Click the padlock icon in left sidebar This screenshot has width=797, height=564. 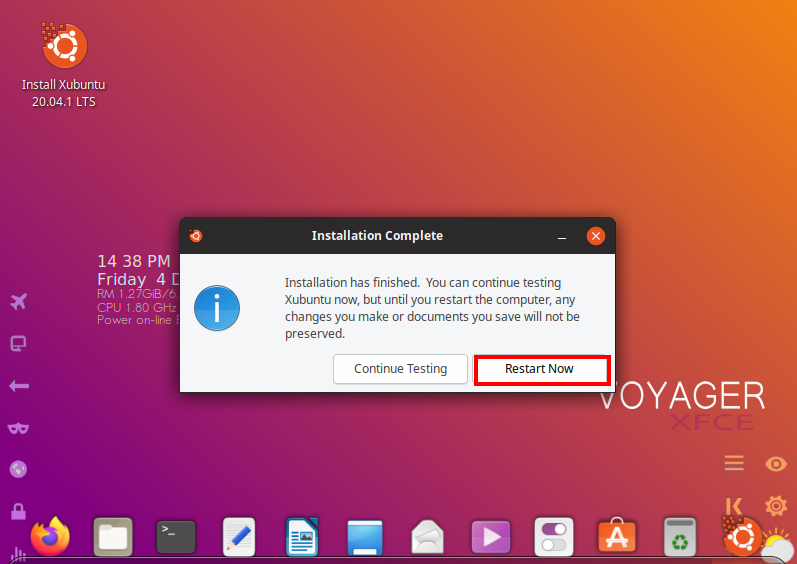coord(18,511)
